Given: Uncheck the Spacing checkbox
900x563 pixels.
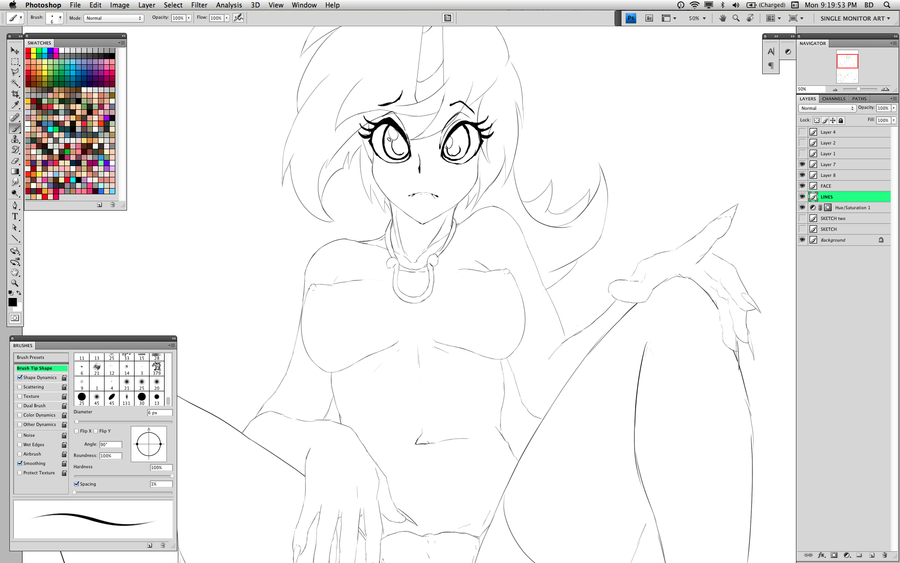Looking at the screenshot, I should coord(77,484).
